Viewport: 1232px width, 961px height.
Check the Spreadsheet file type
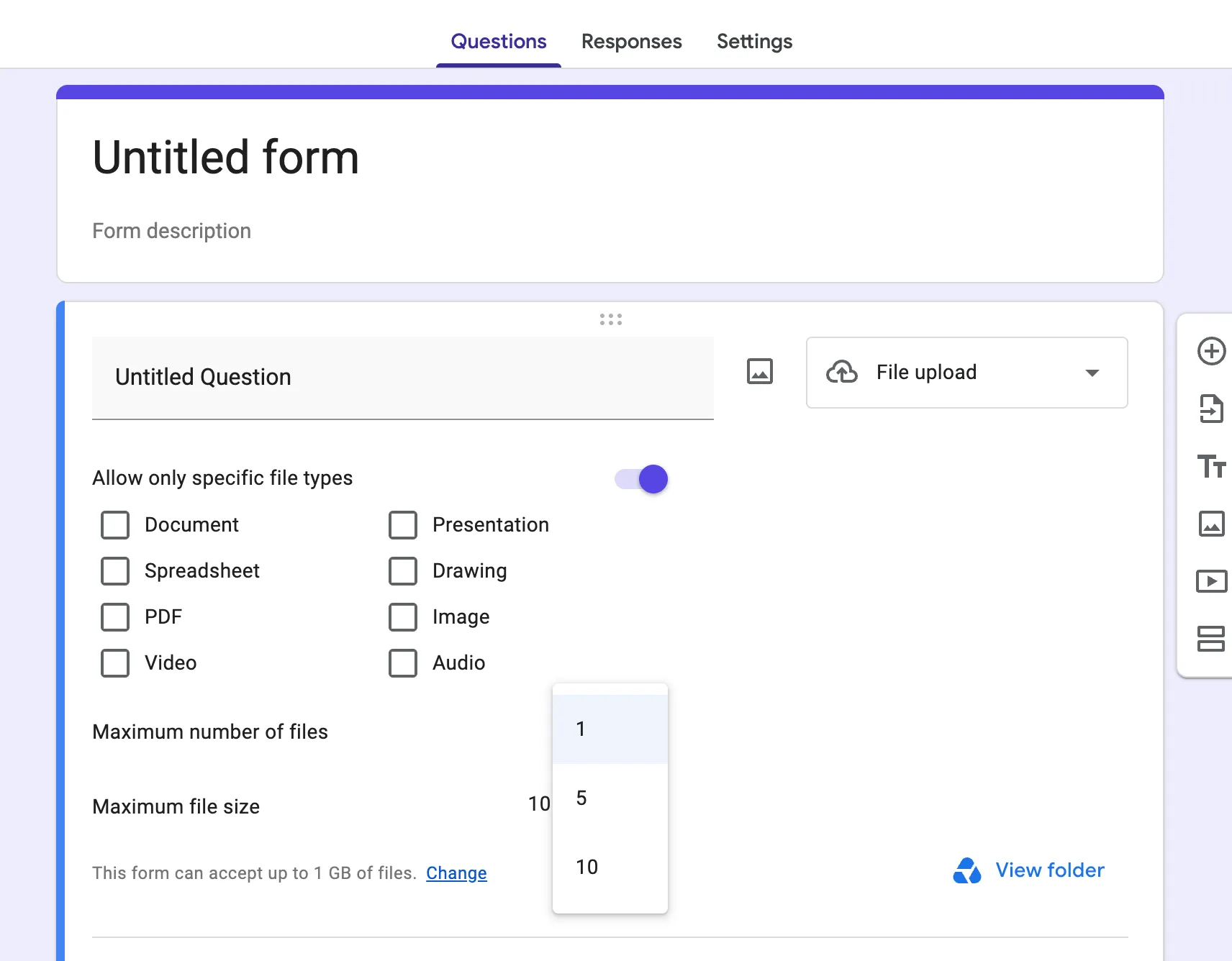point(115,571)
